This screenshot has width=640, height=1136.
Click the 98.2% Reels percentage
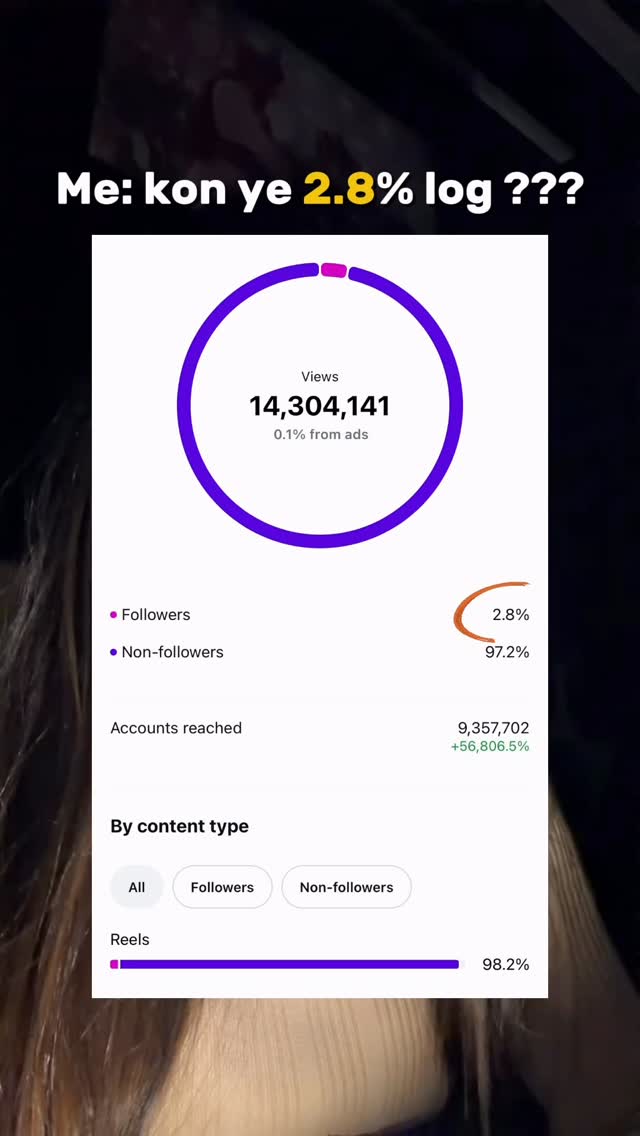(506, 964)
